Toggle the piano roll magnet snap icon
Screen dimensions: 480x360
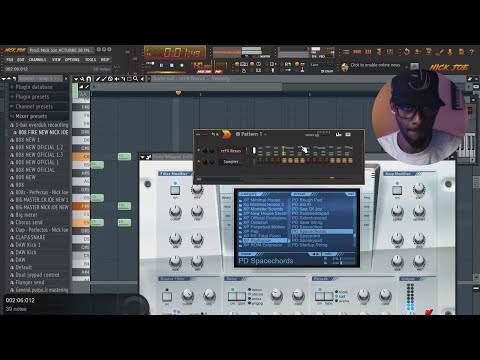point(89,79)
